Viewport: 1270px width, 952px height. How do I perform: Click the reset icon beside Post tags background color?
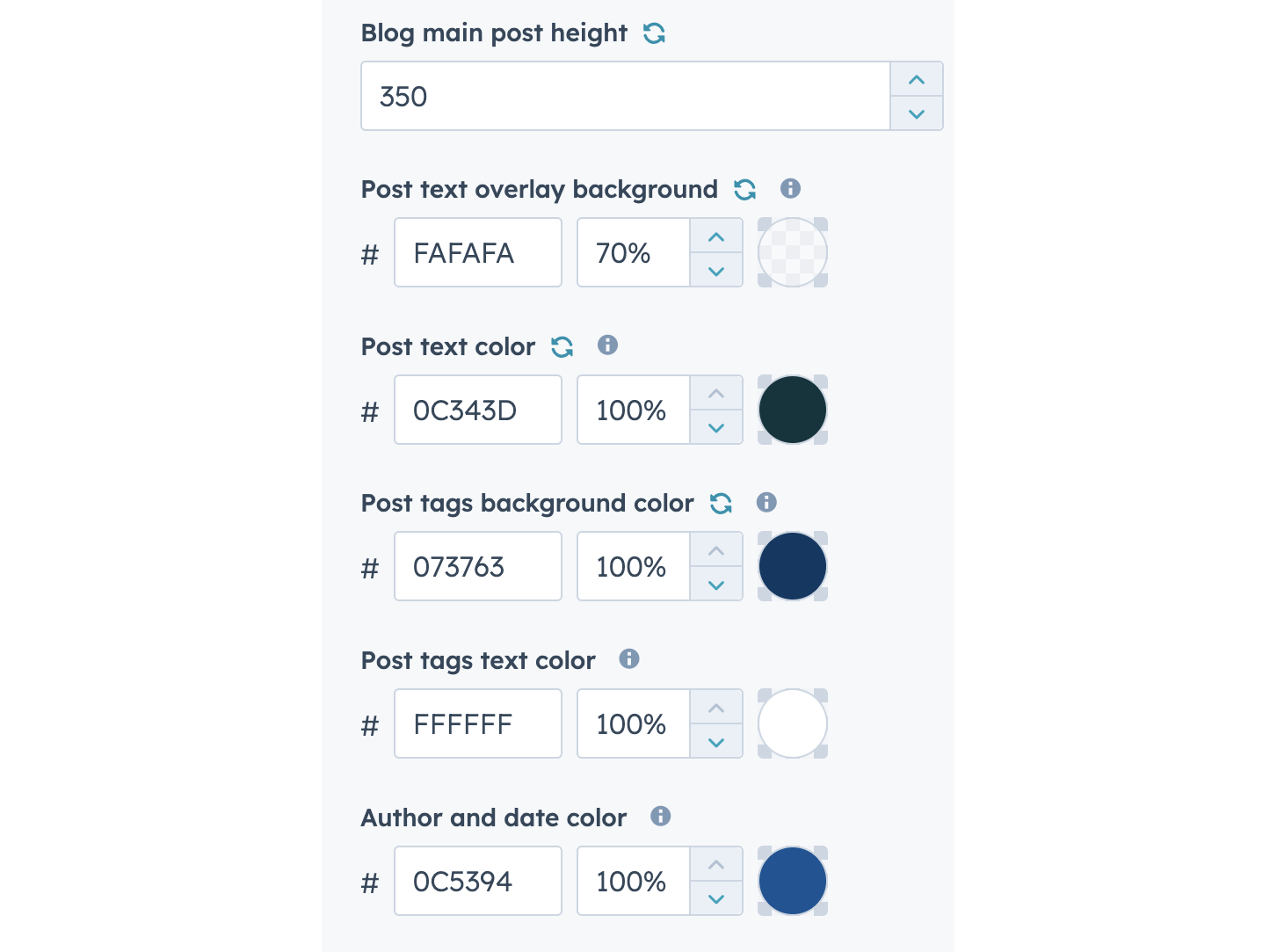point(721,503)
